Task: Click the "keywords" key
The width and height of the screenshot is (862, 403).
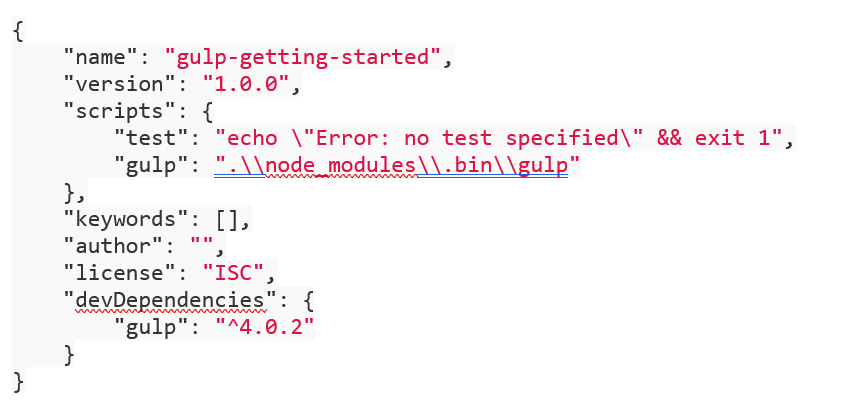Action: 127,219
